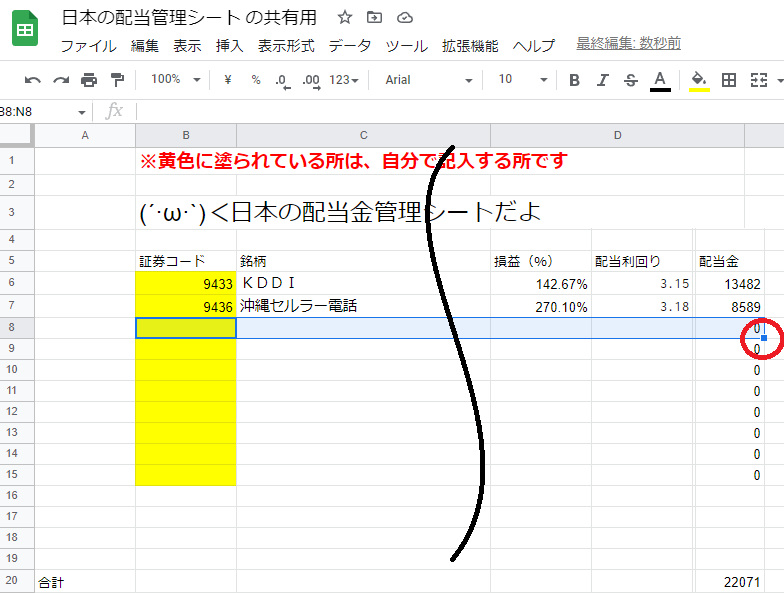The height and width of the screenshot is (593, 784).
Task: Click the undo arrow icon
Action: (33, 80)
